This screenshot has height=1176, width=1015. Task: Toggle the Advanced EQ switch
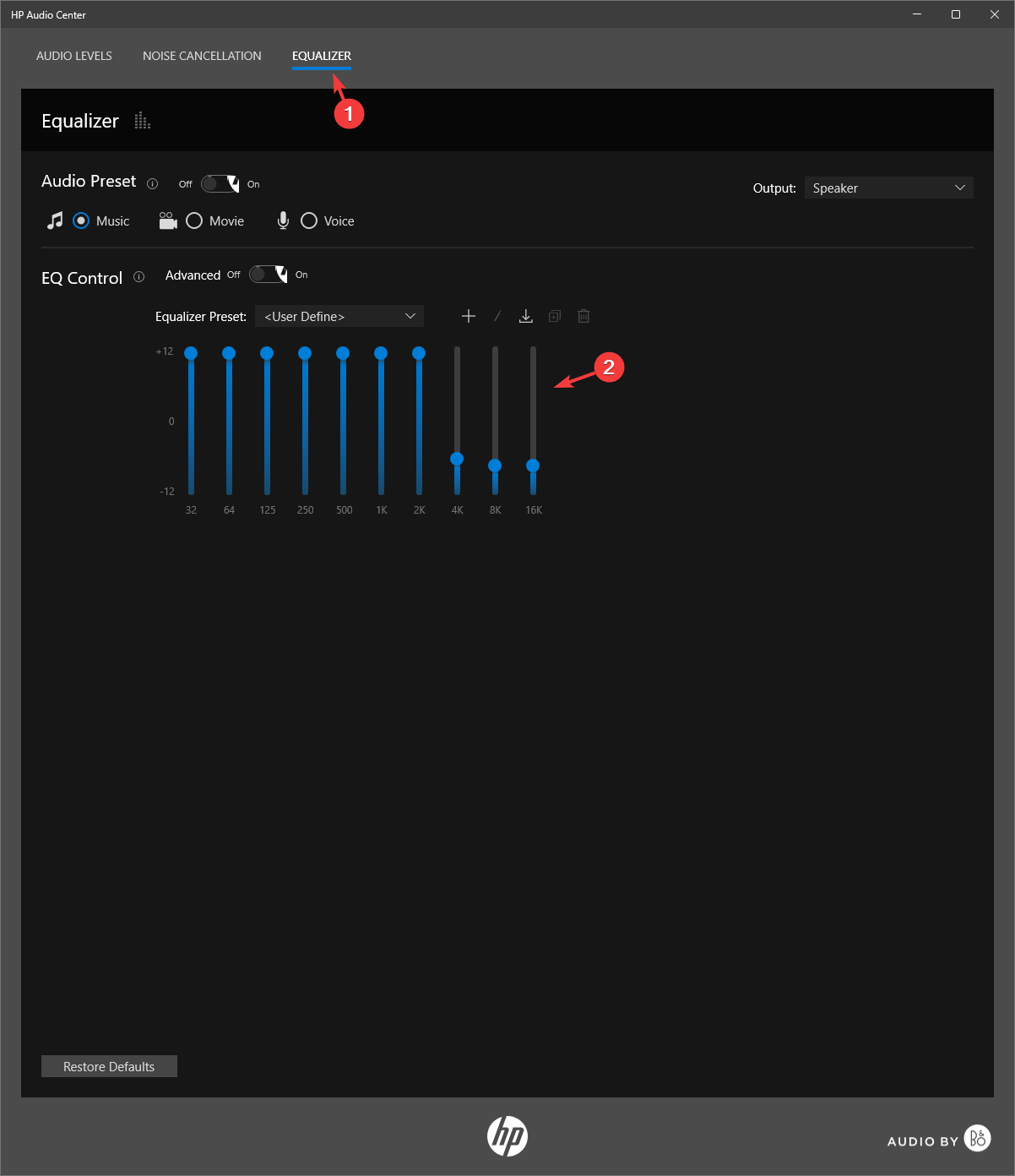(268, 275)
